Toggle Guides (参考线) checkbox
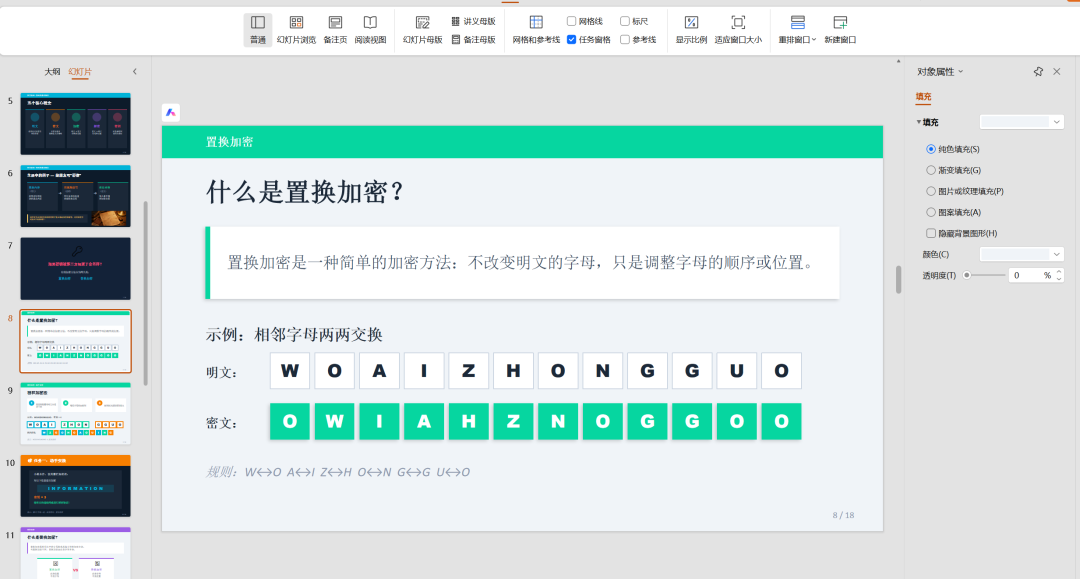Image resolution: width=1080 pixels, height=579 pixels. coord(625,40)
